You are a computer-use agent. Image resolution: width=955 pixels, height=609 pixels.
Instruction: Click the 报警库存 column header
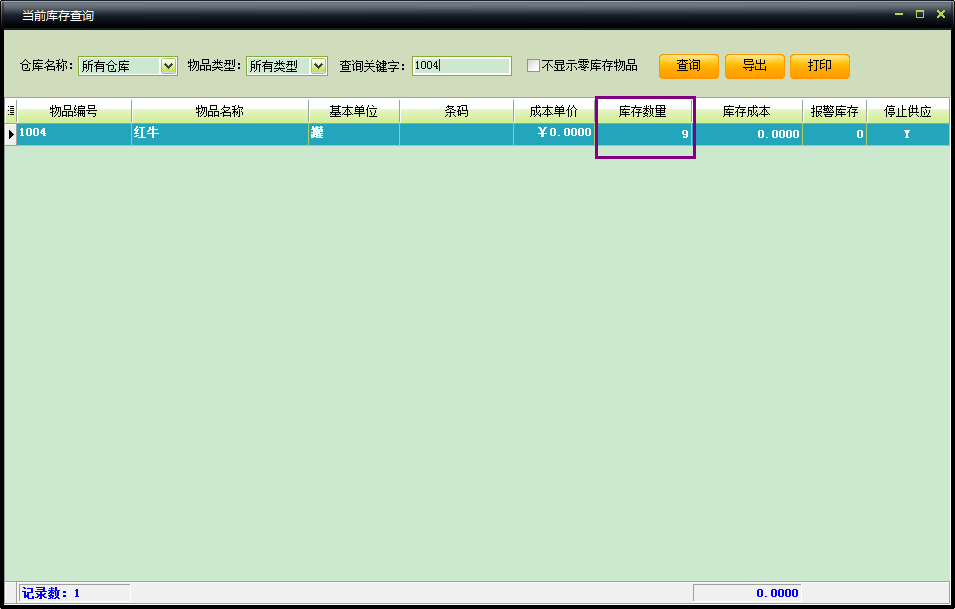coord(834,111)
